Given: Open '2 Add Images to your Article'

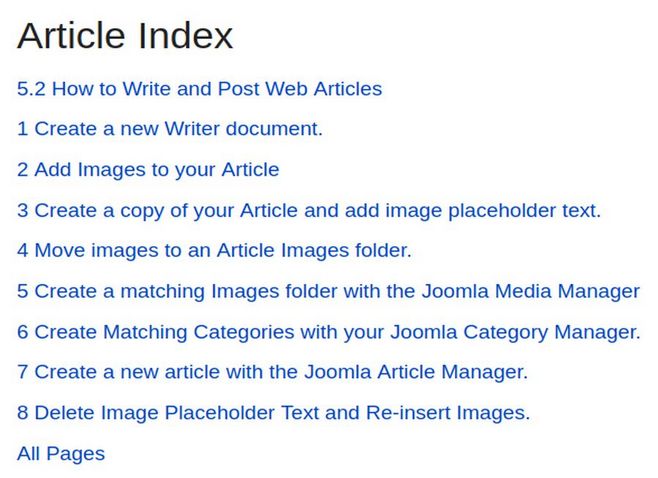Looking at the screenshot, I should (148, 170).
